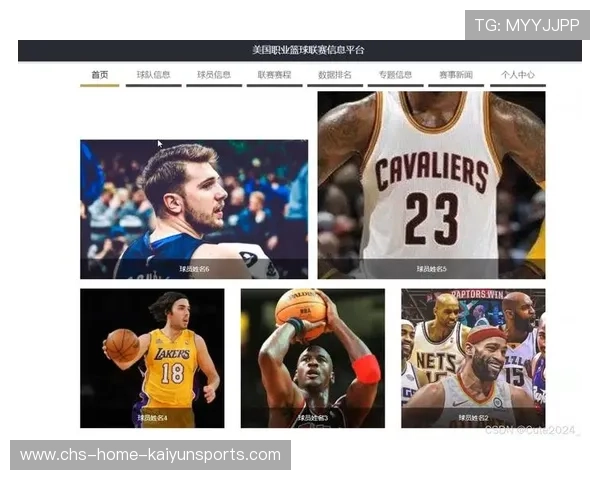Click the 球员姓名6 caption label
600x480 pixels.
(194, 269)
